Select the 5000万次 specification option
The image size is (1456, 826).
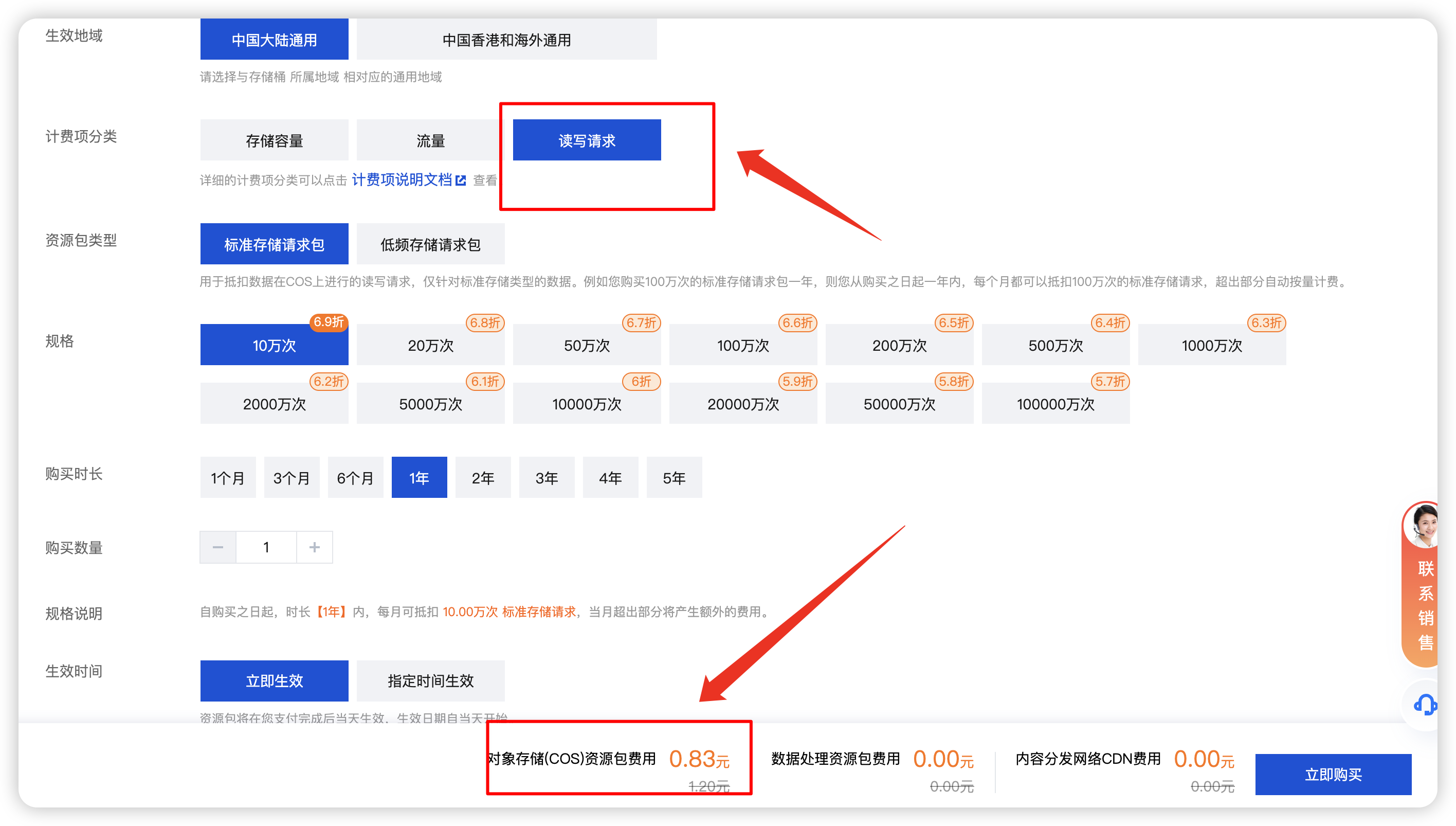tap(430, 404)
